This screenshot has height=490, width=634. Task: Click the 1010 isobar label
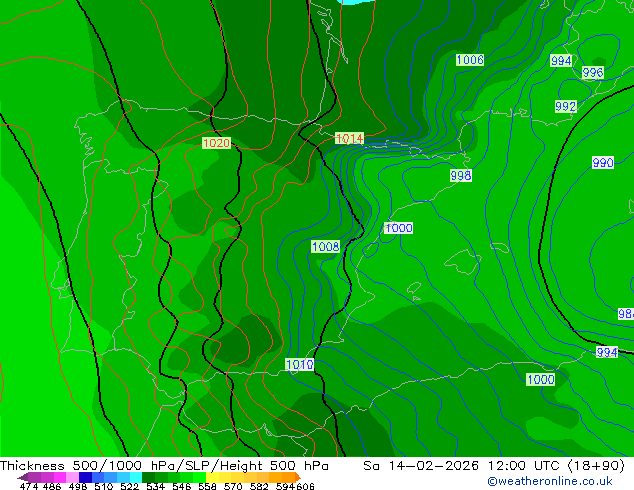coord(300,364)
